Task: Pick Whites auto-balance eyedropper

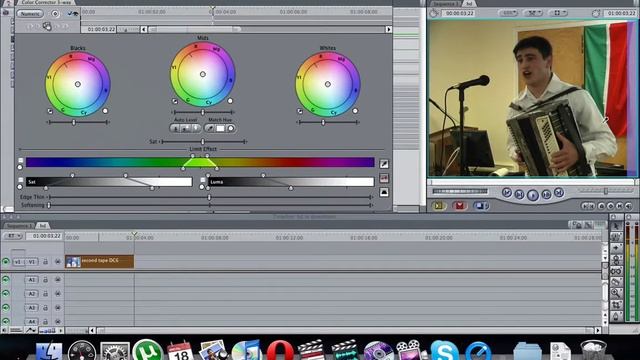Action: click(x=300, y=111)
